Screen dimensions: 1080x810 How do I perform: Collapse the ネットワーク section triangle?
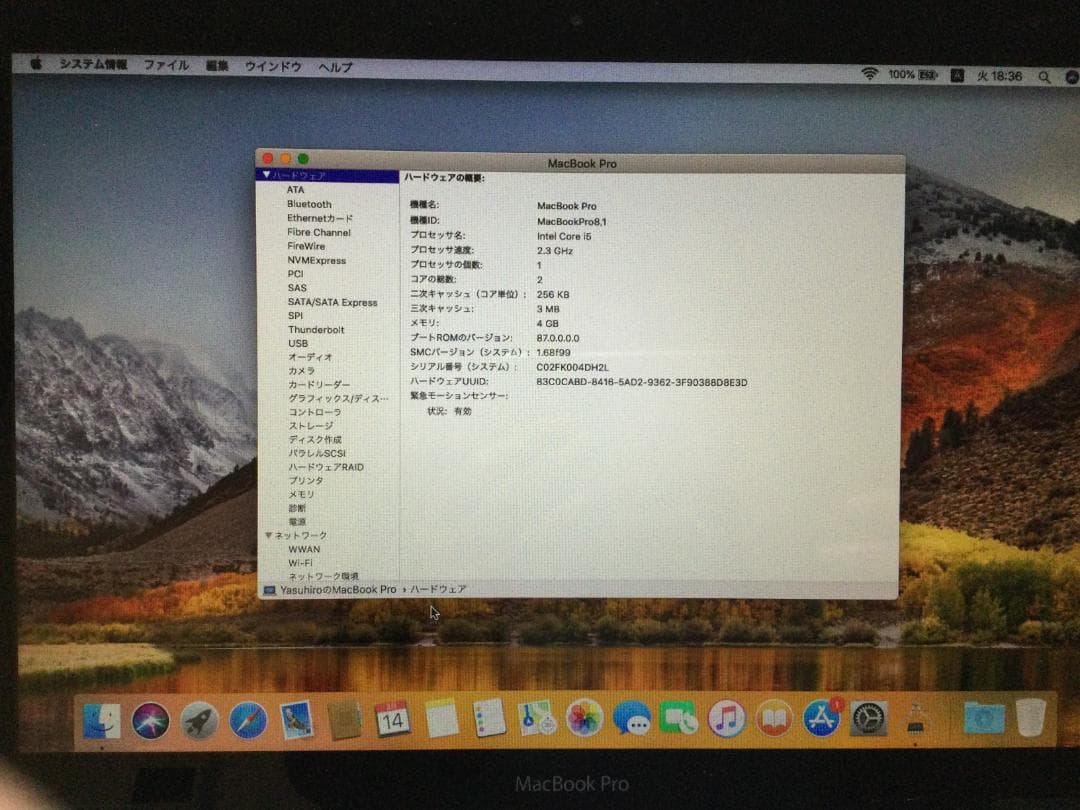point(266,535)
